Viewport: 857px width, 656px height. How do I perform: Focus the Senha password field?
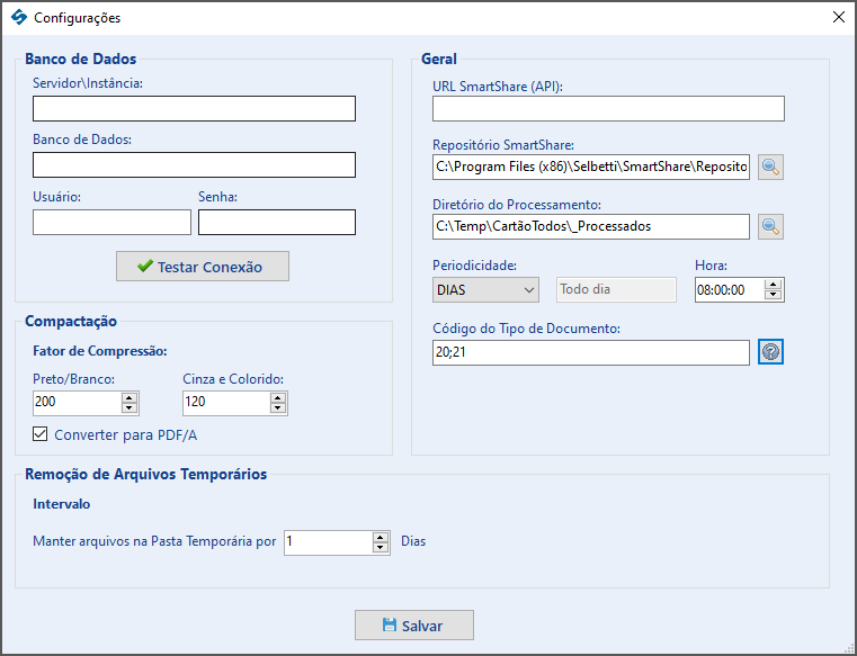point(277,222)
